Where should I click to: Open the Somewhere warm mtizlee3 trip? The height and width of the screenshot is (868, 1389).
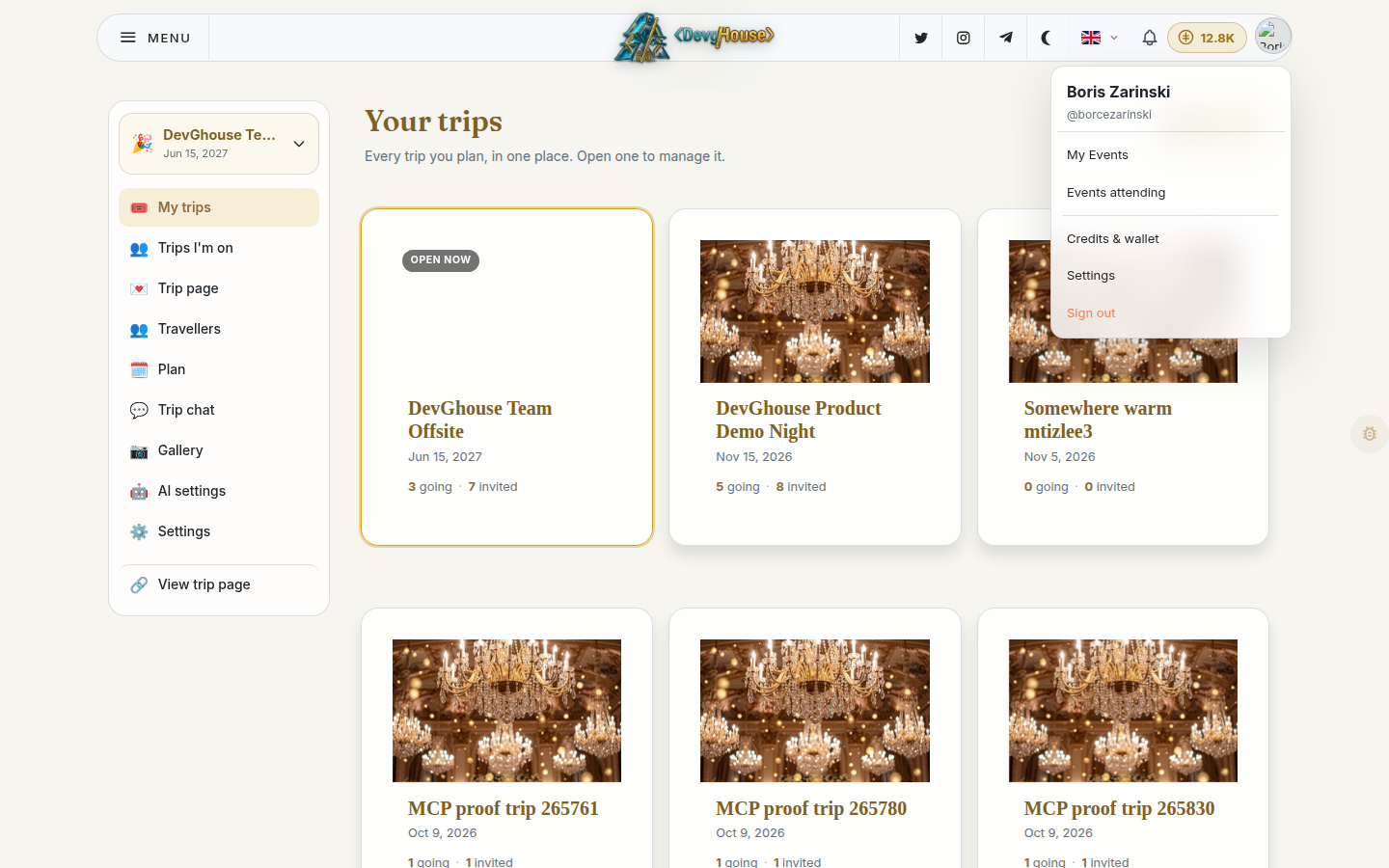[1098, 420]
